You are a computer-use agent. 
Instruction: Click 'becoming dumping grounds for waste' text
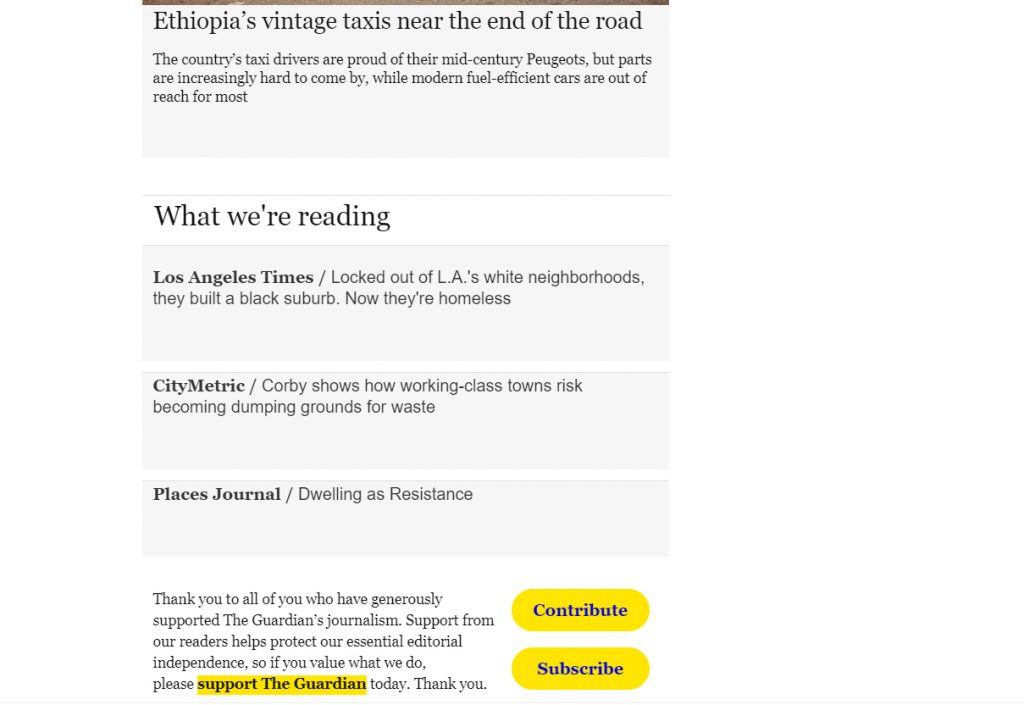(x=294, y=407)
